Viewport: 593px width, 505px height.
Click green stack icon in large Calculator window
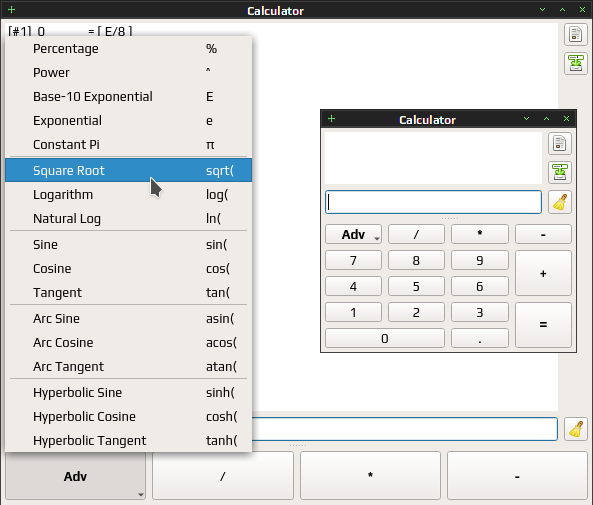pos(576,63)
